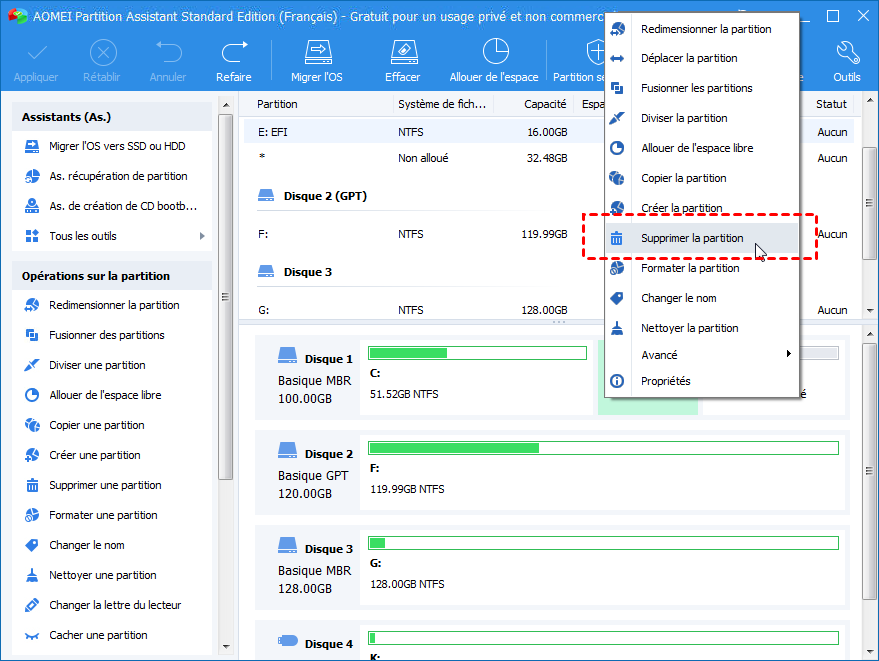Click the Effacer toolbar icon
This screenshot has width=879, height=661.
[403, 54]
